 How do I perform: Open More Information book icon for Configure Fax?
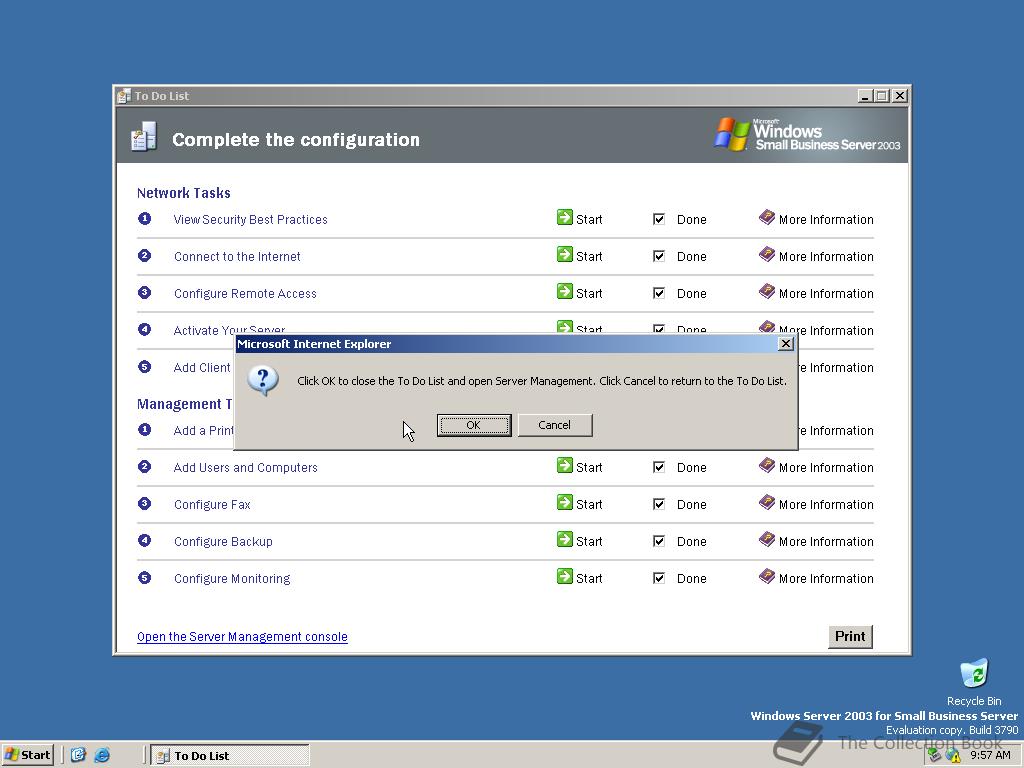[x=767, y=502]
